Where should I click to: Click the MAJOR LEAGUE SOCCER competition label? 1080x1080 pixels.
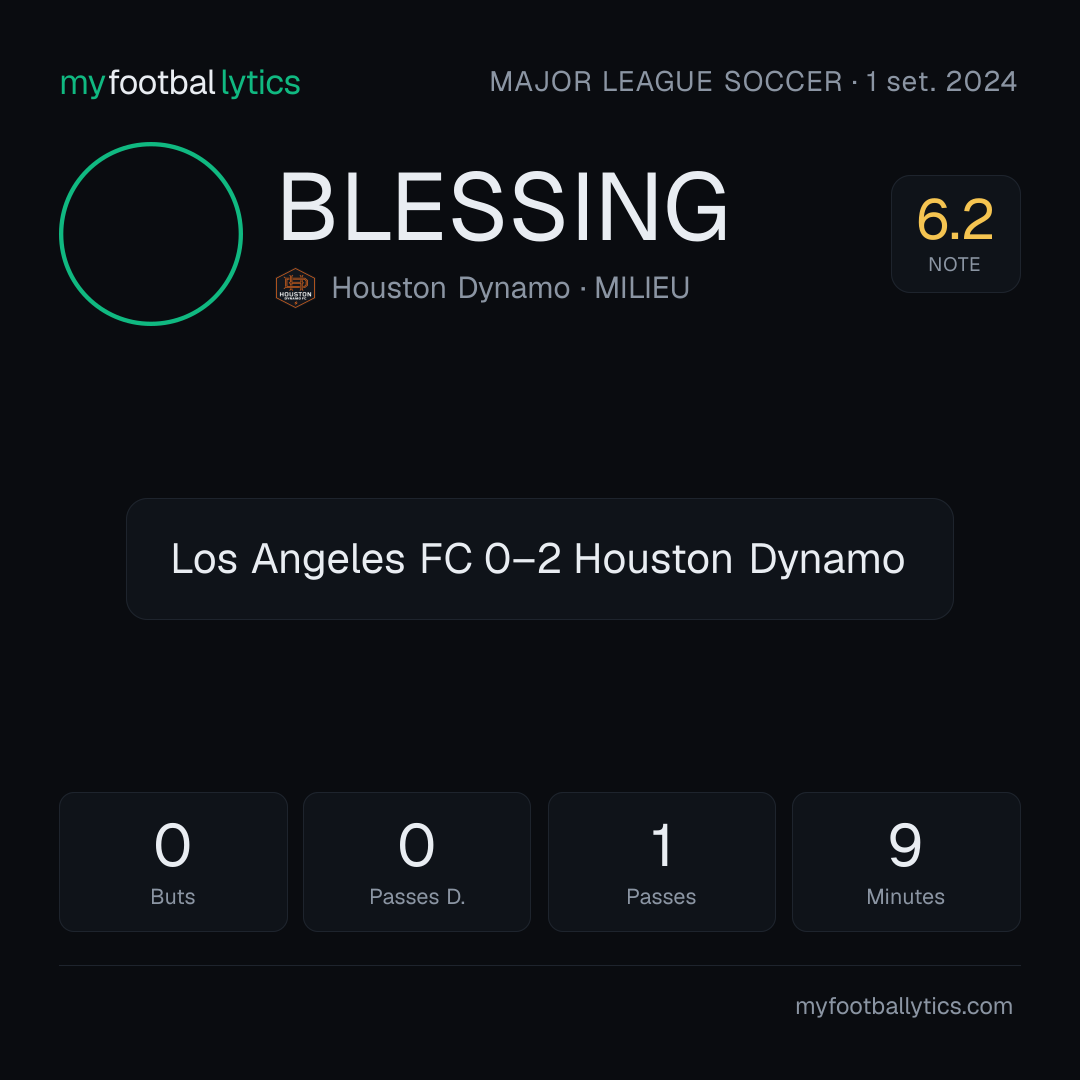[x=666, y=82]
